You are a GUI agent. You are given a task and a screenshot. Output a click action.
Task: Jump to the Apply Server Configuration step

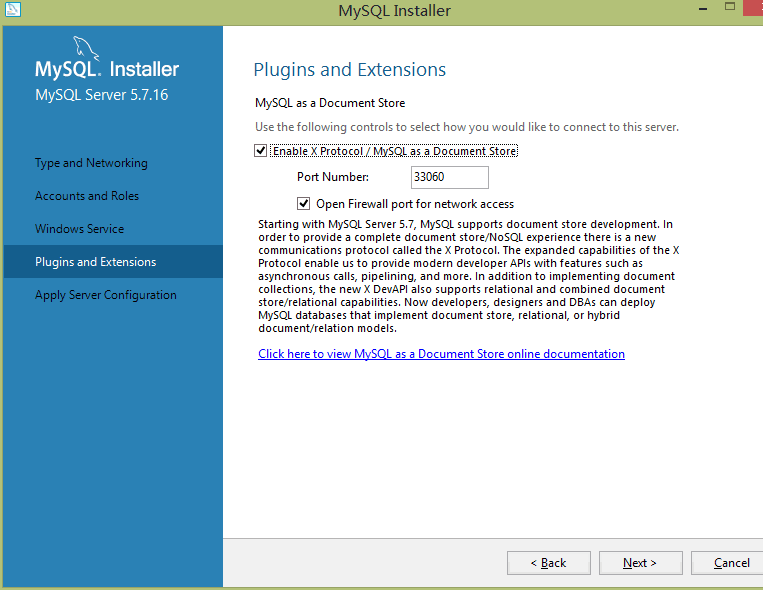(106, 295)
